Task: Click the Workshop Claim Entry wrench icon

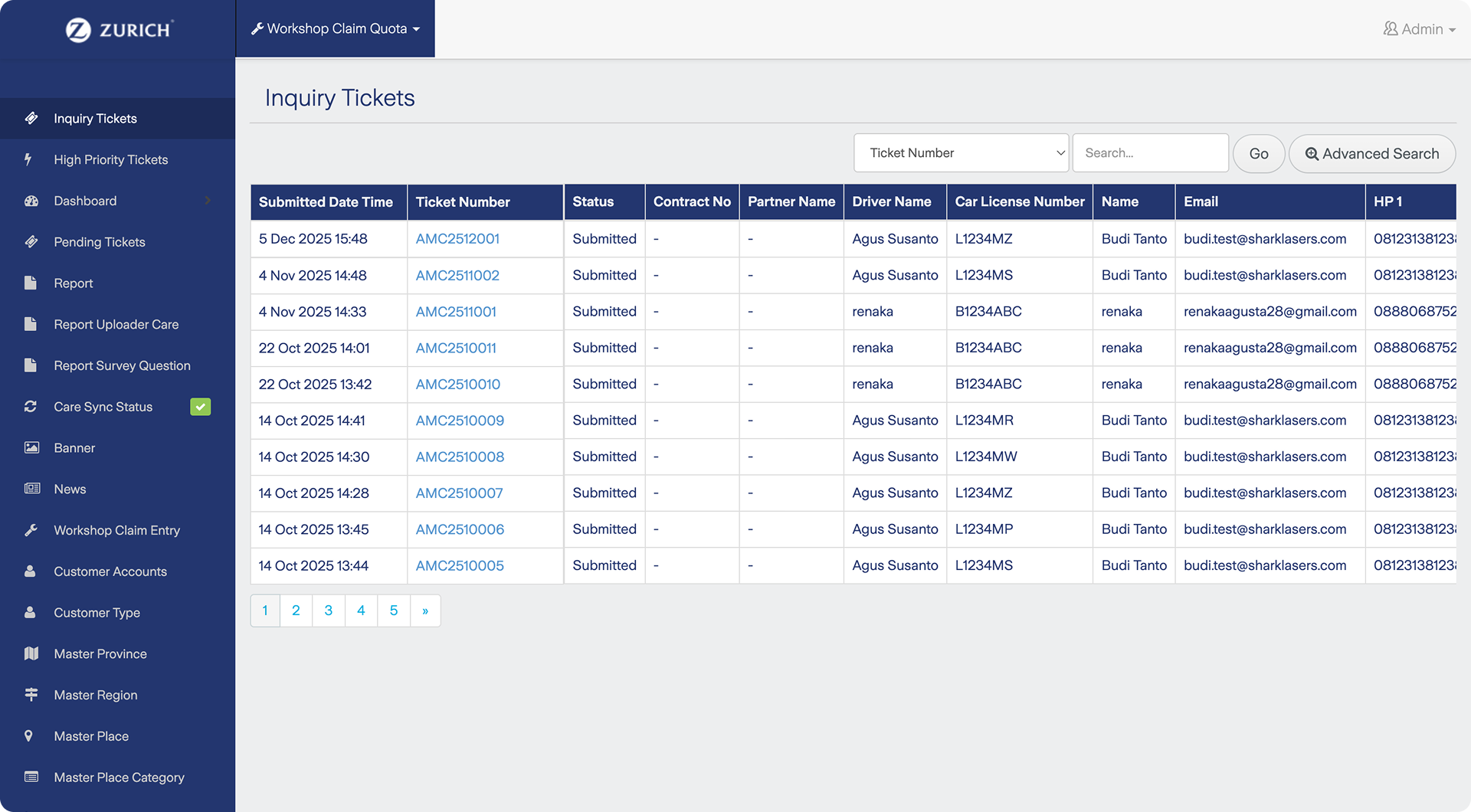Action: click(31, 530)
